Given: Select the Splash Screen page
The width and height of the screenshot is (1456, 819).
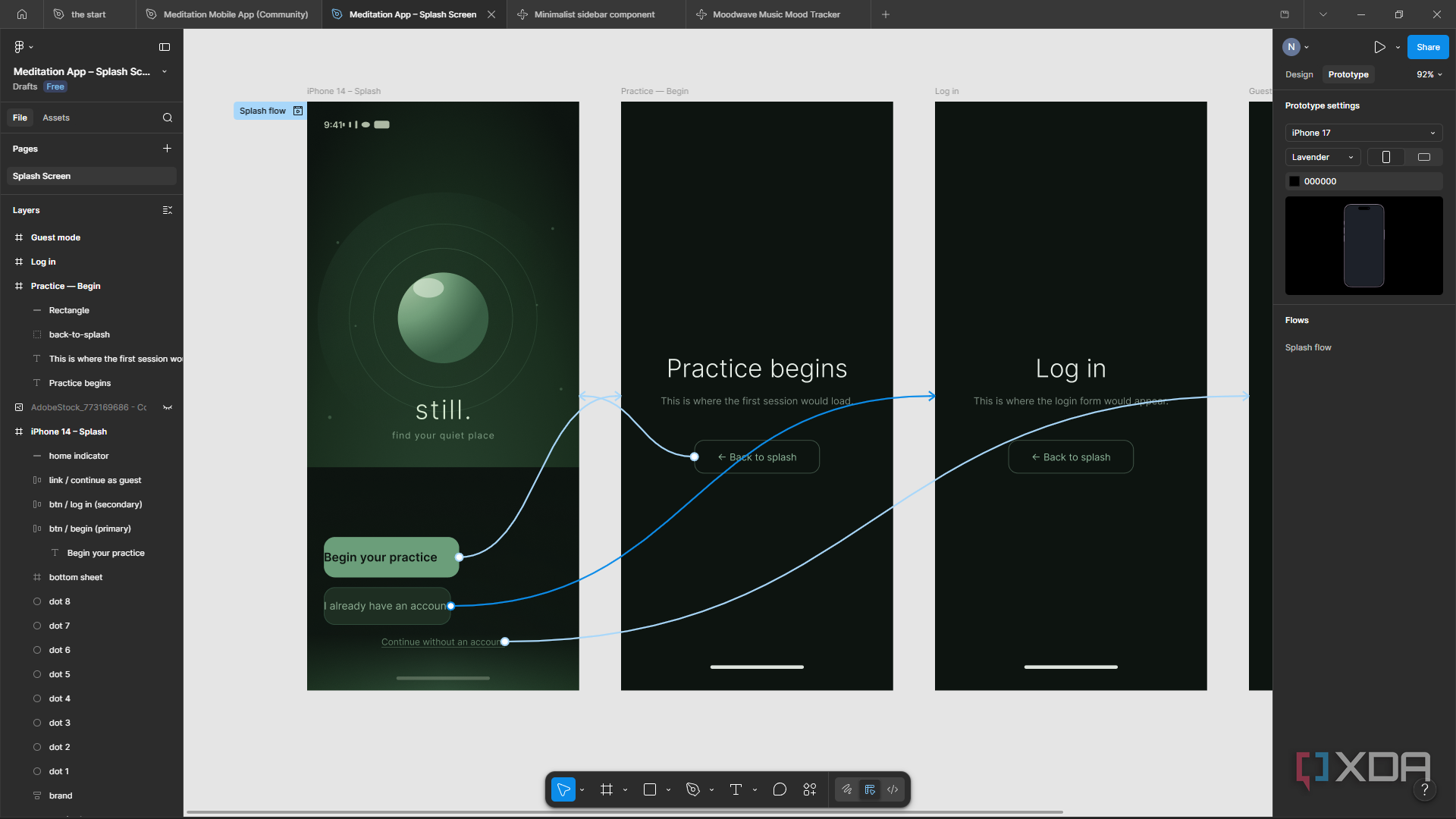Looking at the screenshot, I should tap(91, 176).
